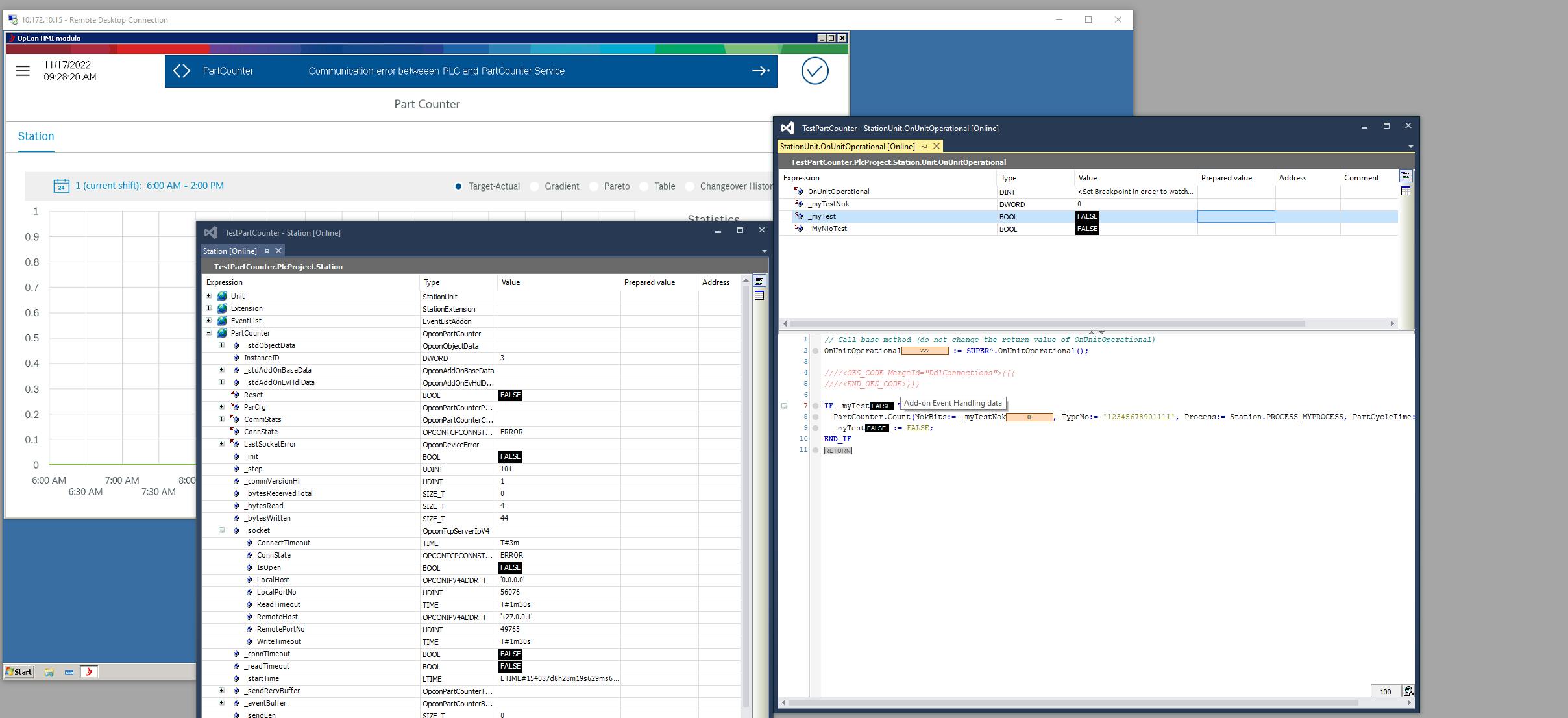Collapse the _socket tree node
Image resolution: width=1568 pixels, height=718 pixels.
click(222, 530)
